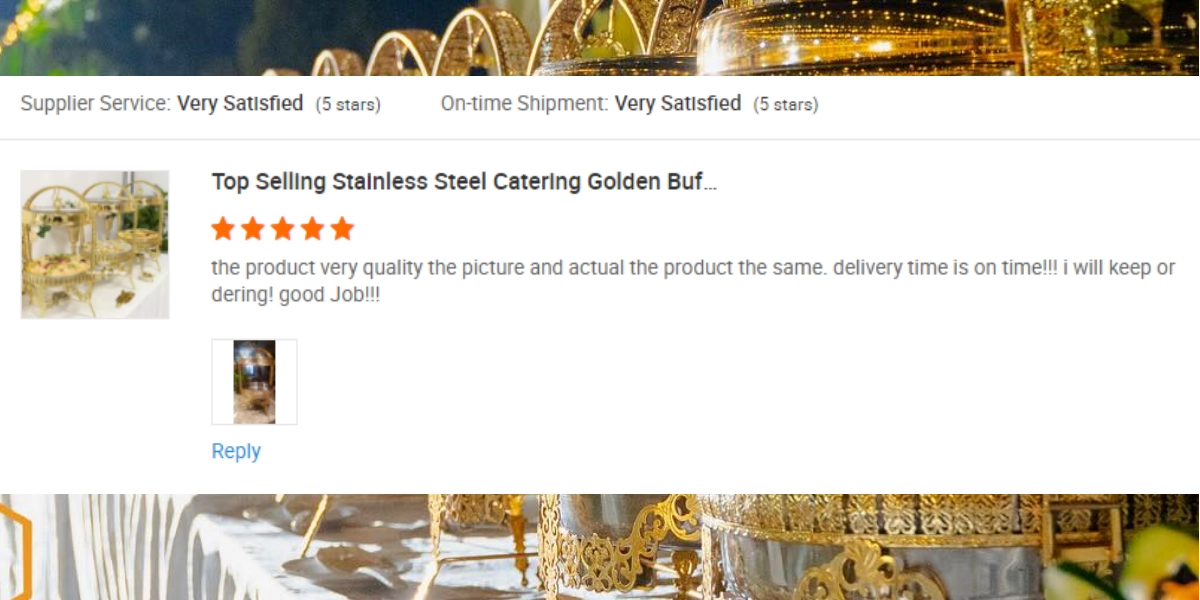Click the Reply link under the review

click(236, 451)
